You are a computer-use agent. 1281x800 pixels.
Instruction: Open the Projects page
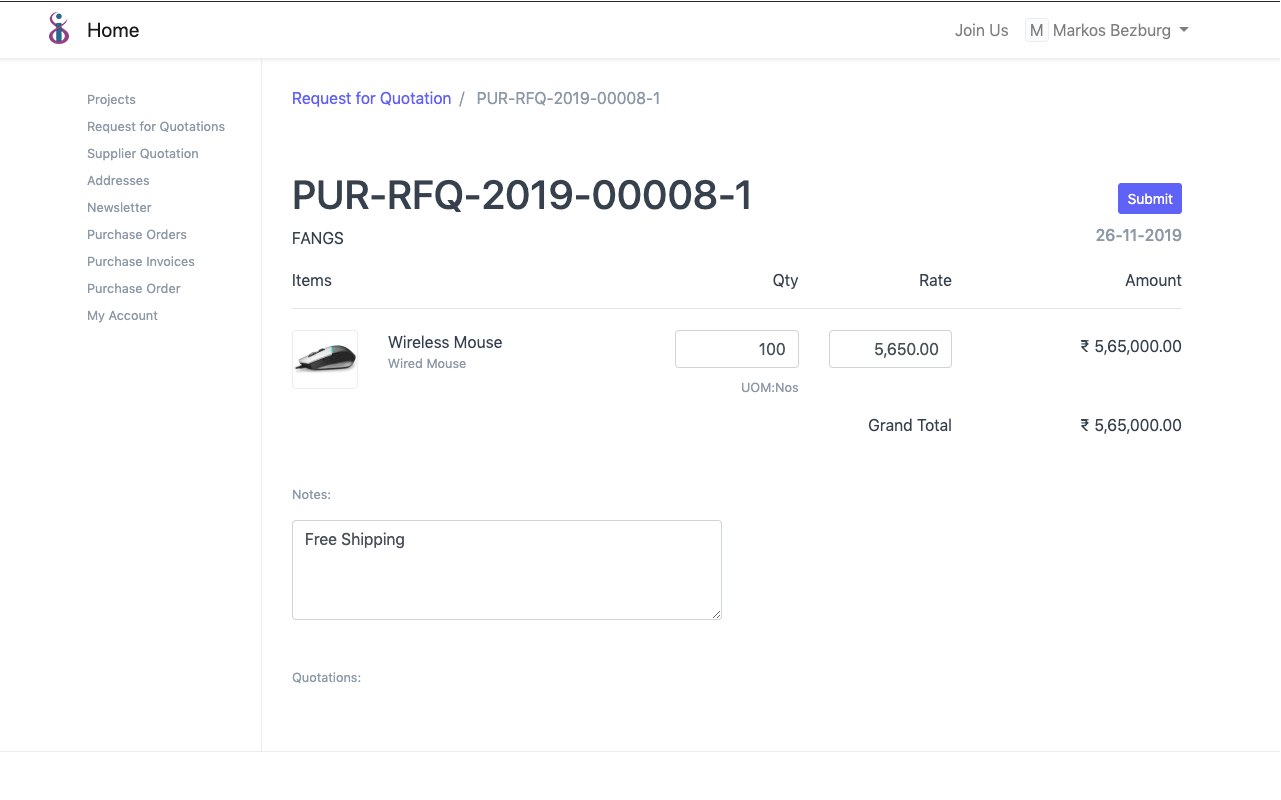[110, 99]
